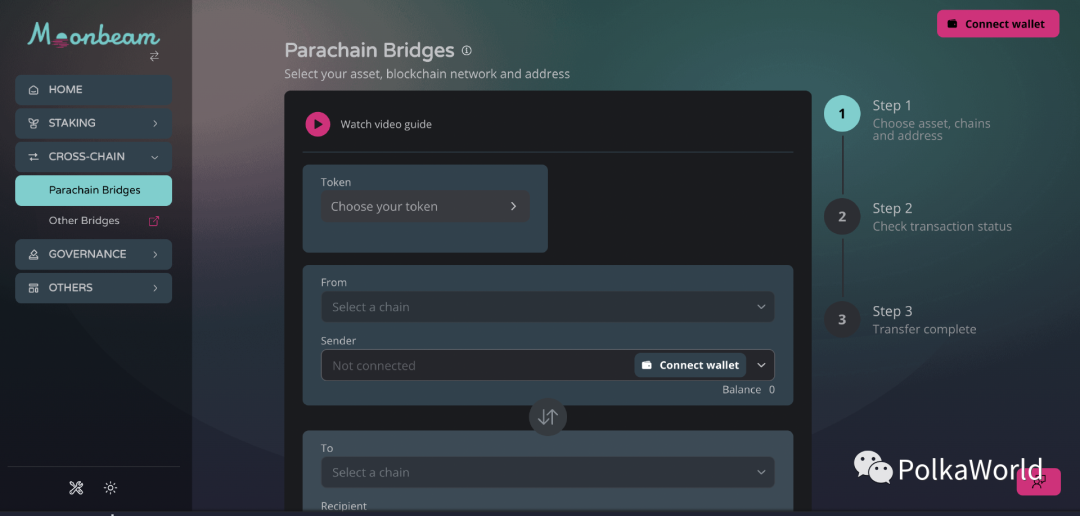Go to Home in sidebar

tap(93, 90)
